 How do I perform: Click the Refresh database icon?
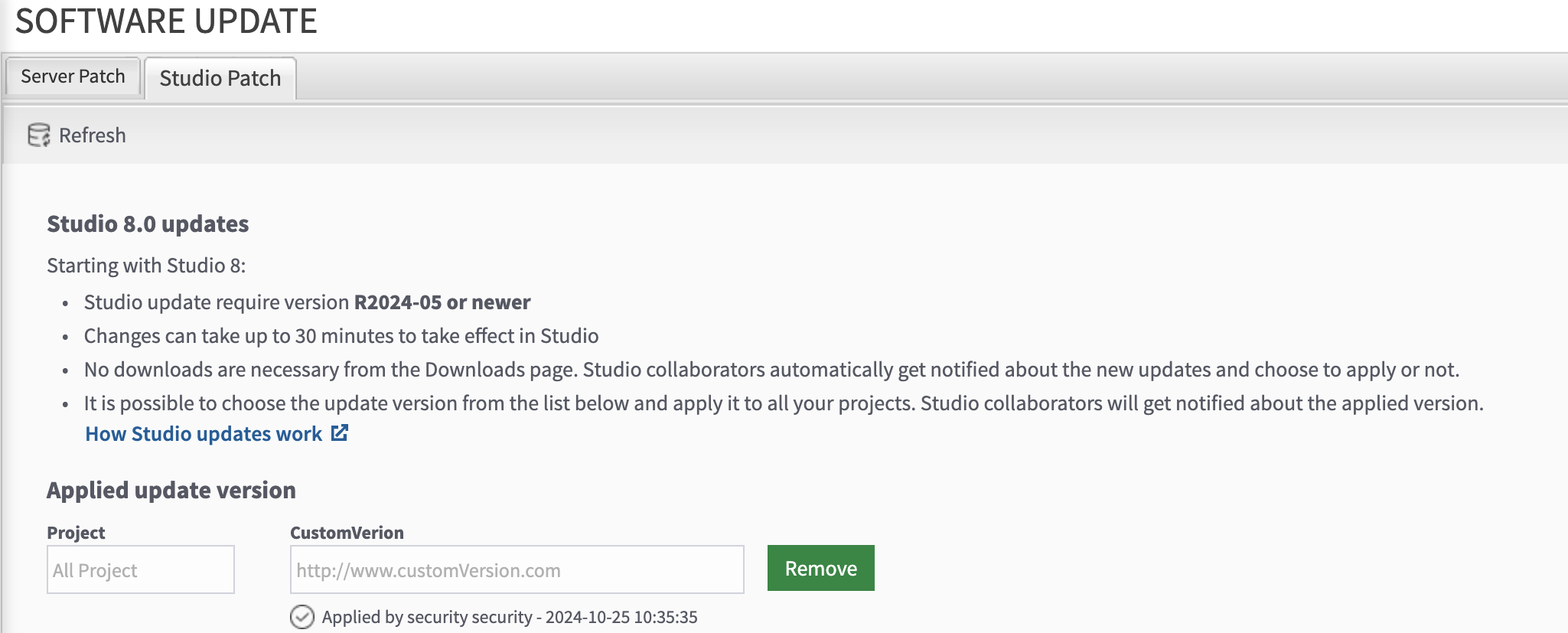[x=39, y=135]
